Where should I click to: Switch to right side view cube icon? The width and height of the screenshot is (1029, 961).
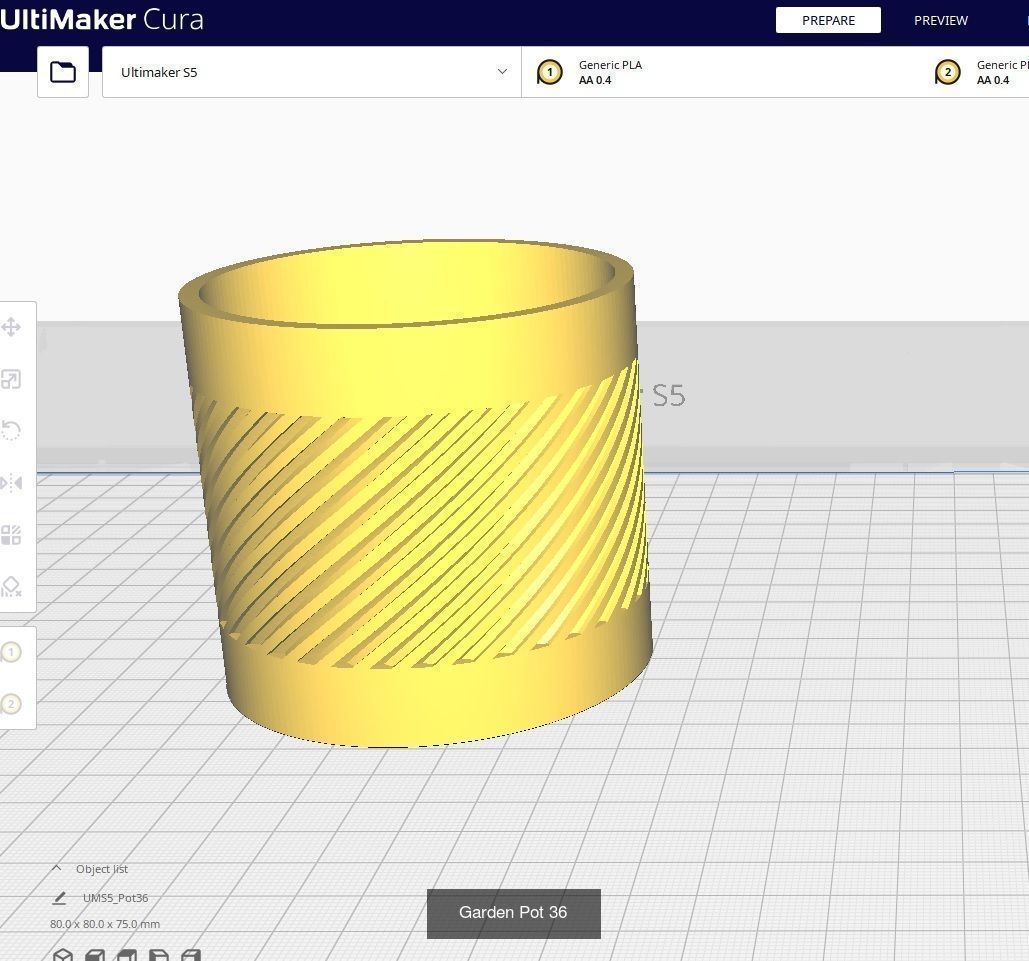(191, 954)
